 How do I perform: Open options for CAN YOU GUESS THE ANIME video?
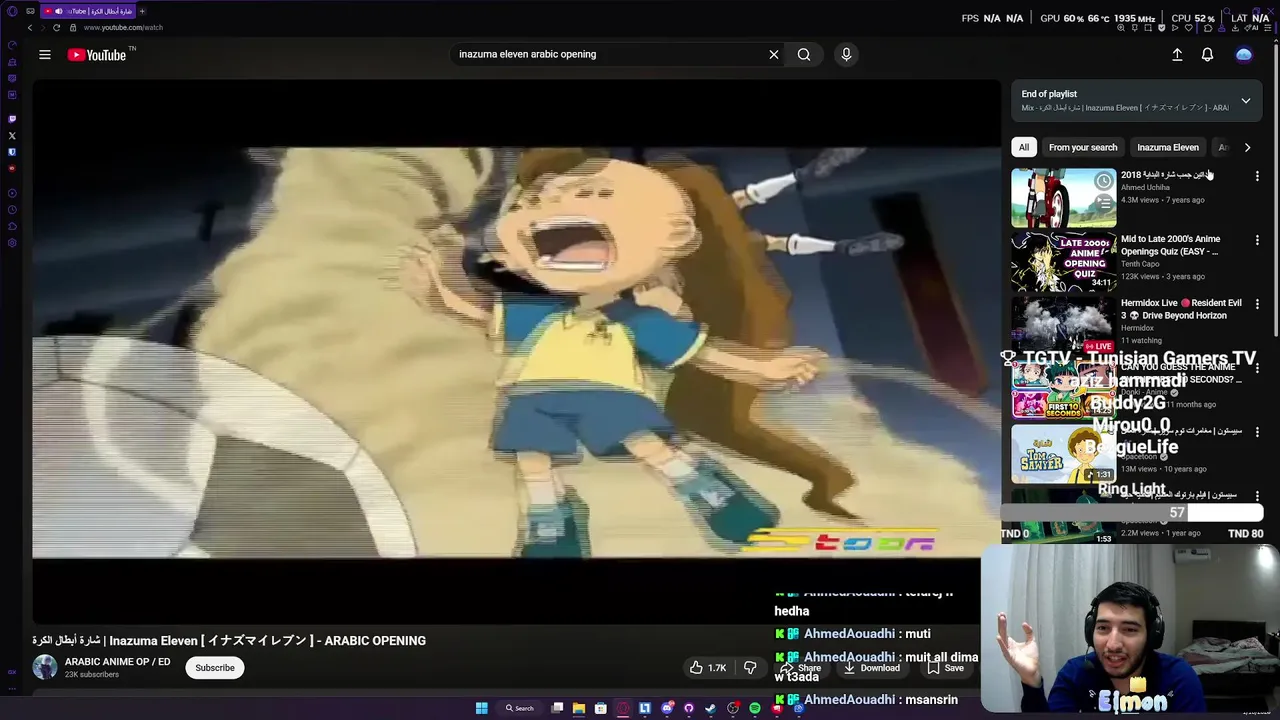click(1257, 368)
